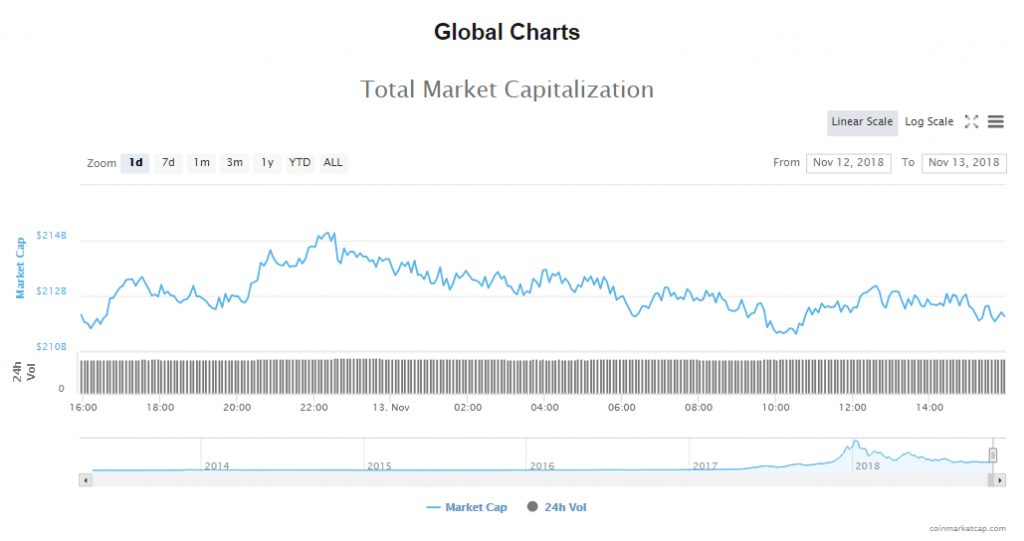The image size is (1024, 541).
Task: Click the fullscreen expand icon
Action: coord(971,122)
